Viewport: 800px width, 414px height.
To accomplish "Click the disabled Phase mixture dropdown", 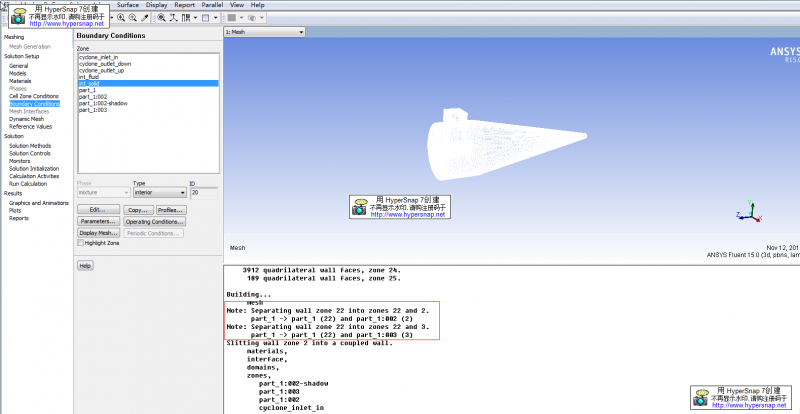I will pos(104,192).
